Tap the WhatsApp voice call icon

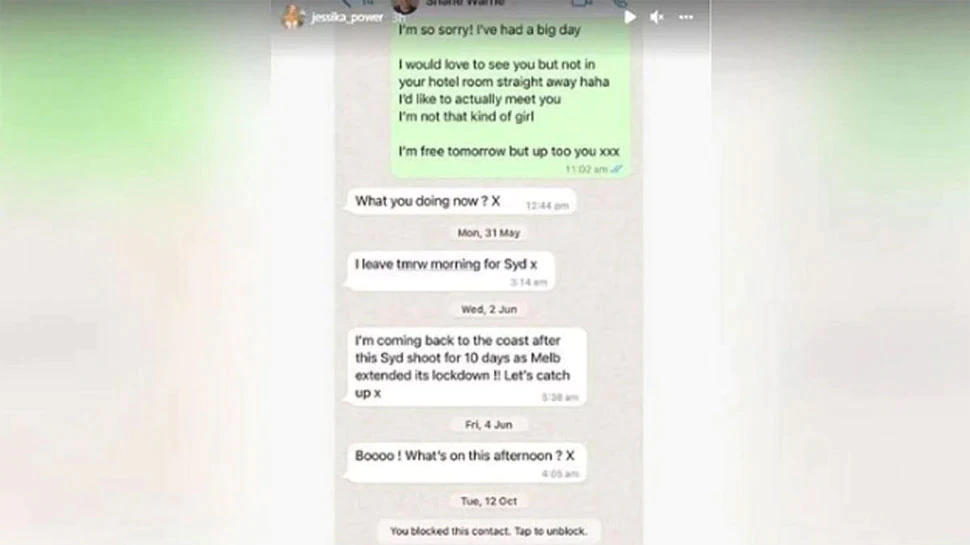click(x=619, y=3)
